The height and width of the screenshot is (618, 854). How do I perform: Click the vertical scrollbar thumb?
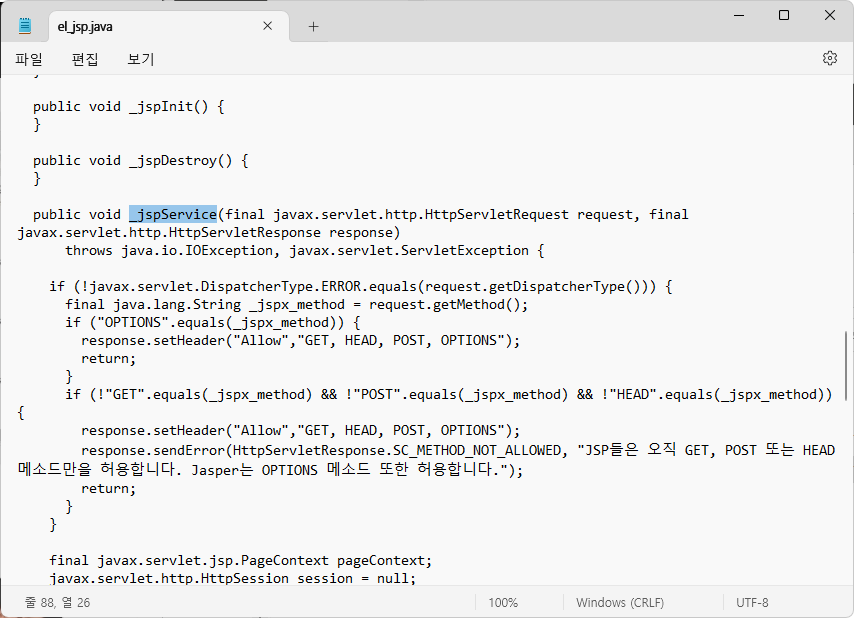click(x=846, y=366)
